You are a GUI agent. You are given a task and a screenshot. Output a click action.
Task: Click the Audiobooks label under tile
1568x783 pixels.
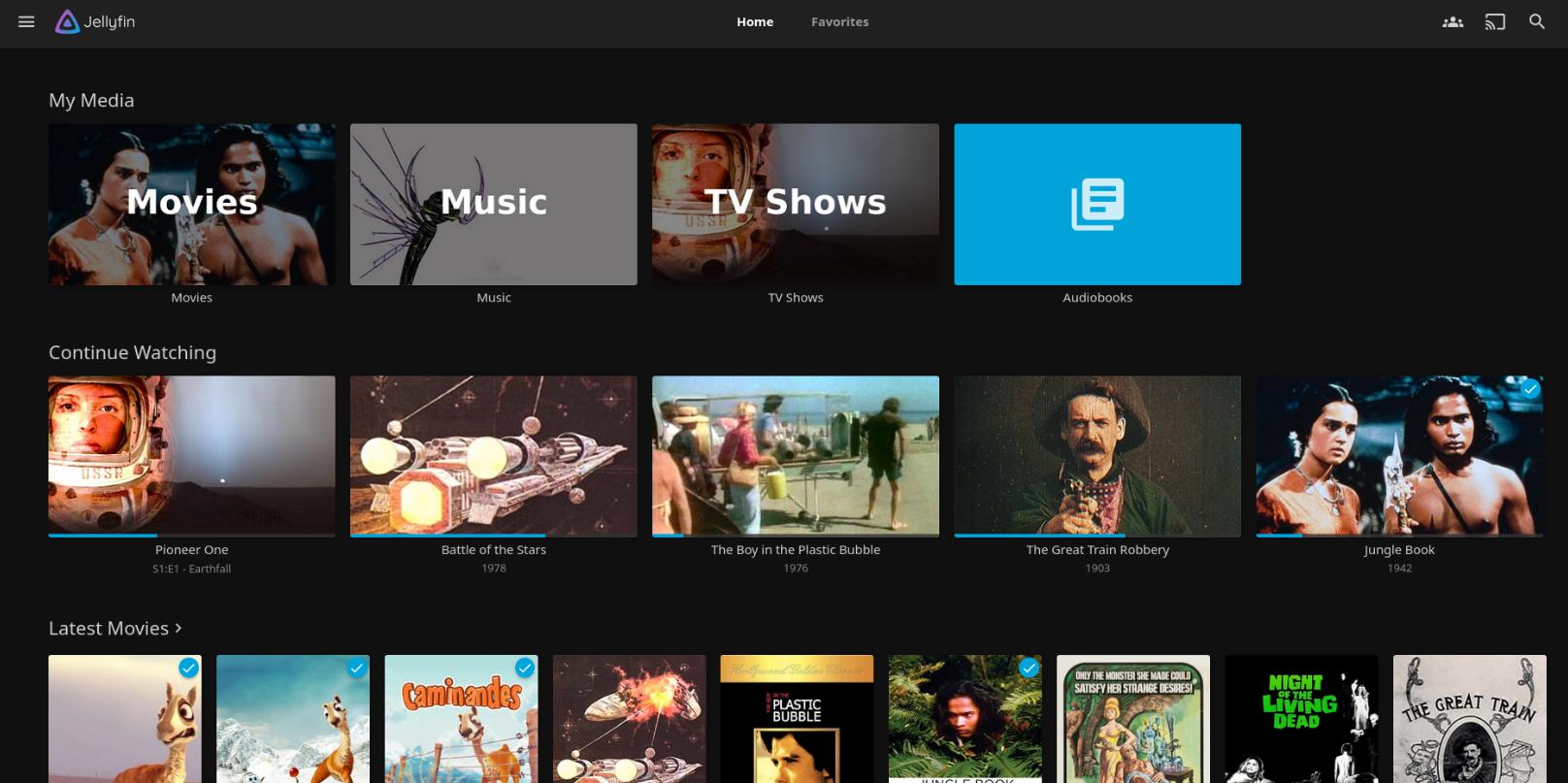(x=1097, y=298)
